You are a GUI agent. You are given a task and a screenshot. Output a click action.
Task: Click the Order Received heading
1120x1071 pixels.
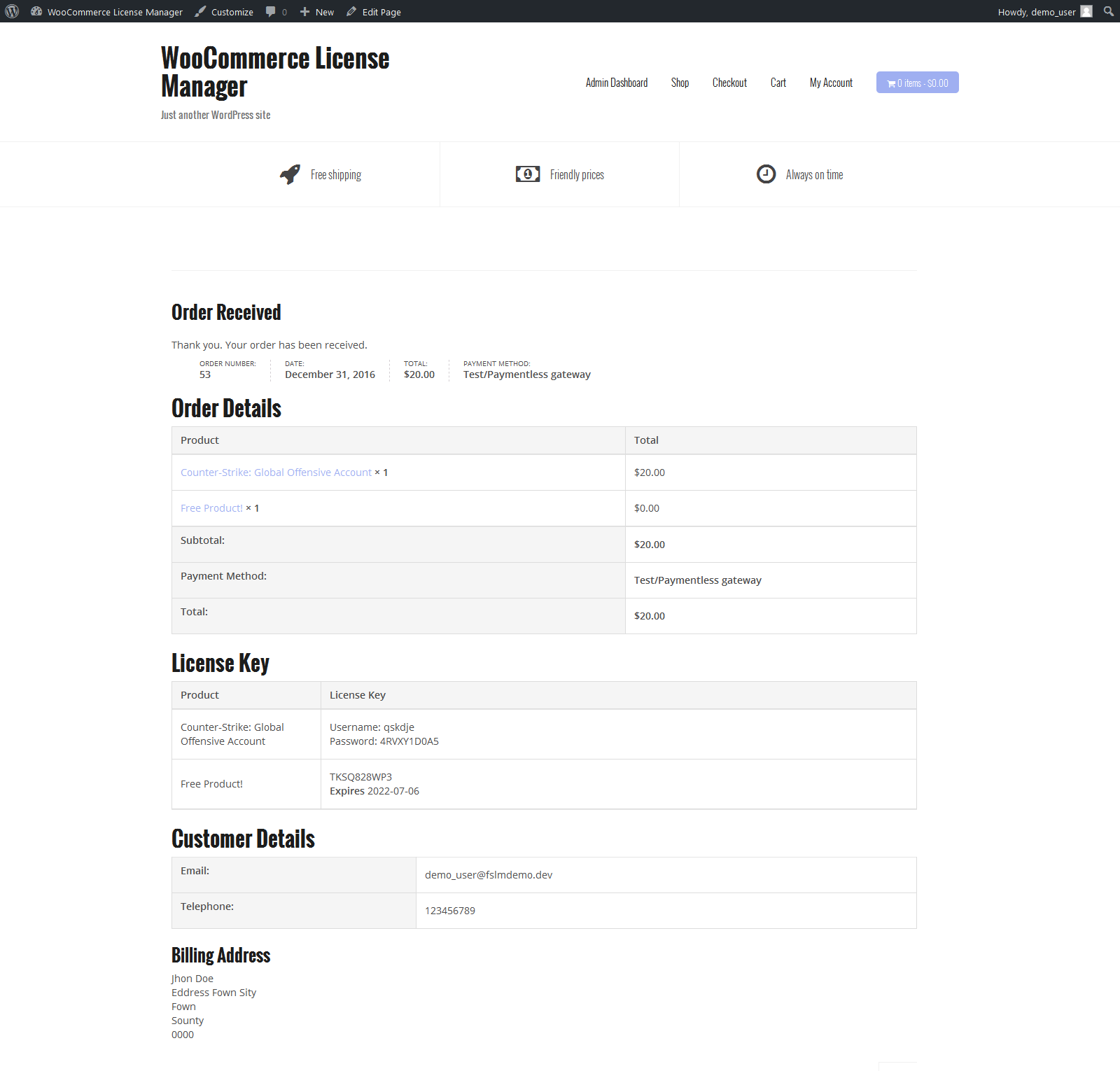[x=226, y=312]
